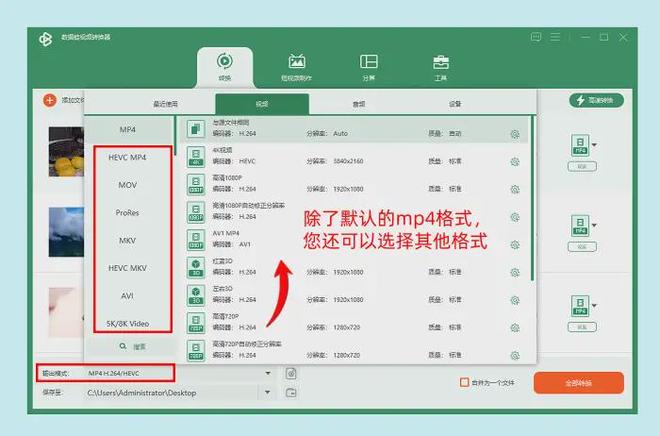Open the 转换 (Convert) main tab
Screen dimensions: 660x436
(225, 67)
